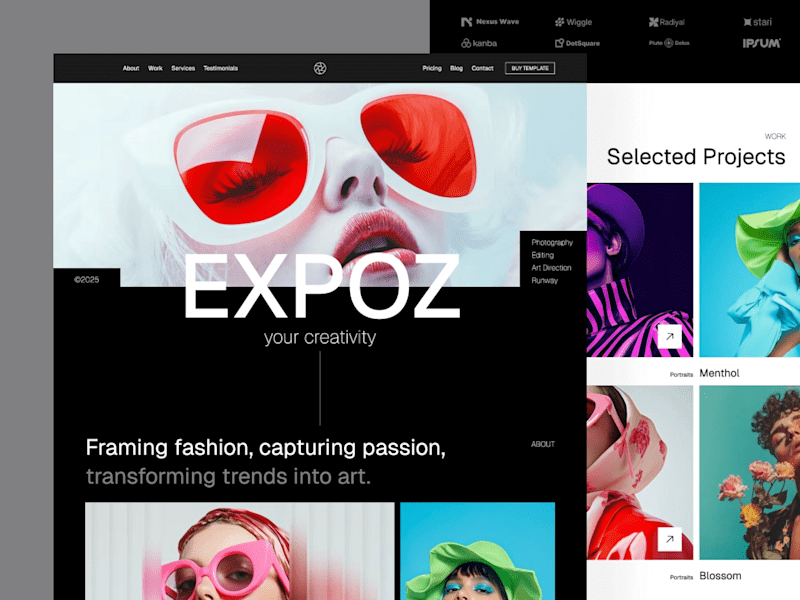Open the Blossom project title
The image size is (800, 600).
click(x=720, y=576)
